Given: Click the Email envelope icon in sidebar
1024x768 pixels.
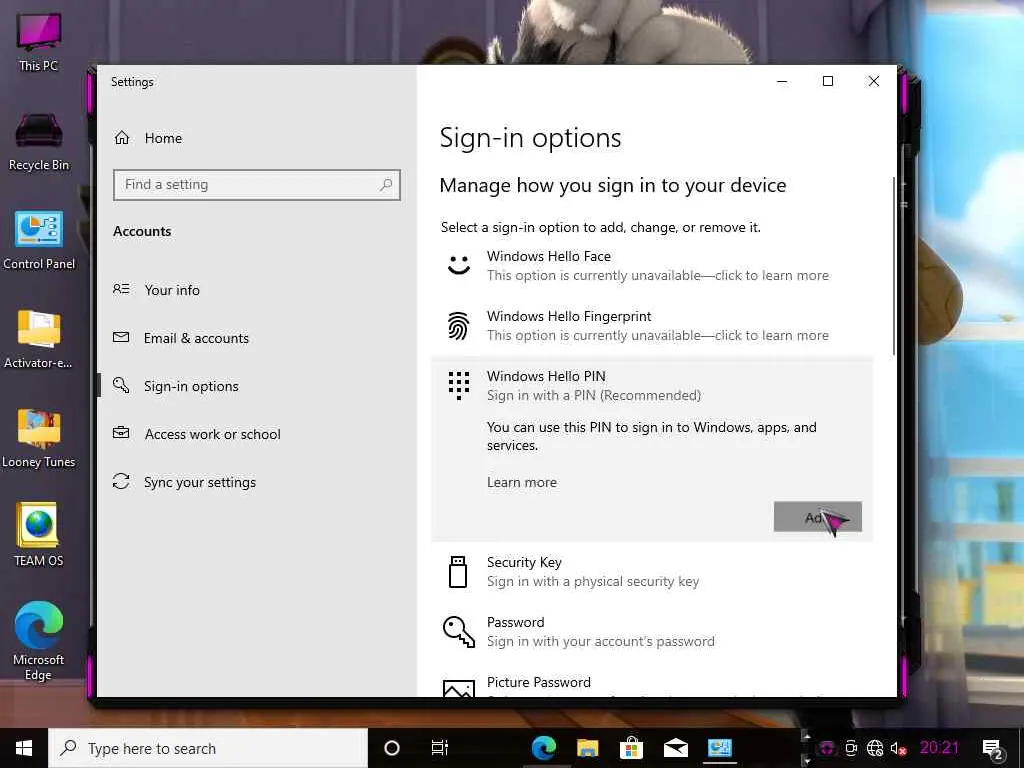Looking at the screenshot, I should click(x=121, y=337).
